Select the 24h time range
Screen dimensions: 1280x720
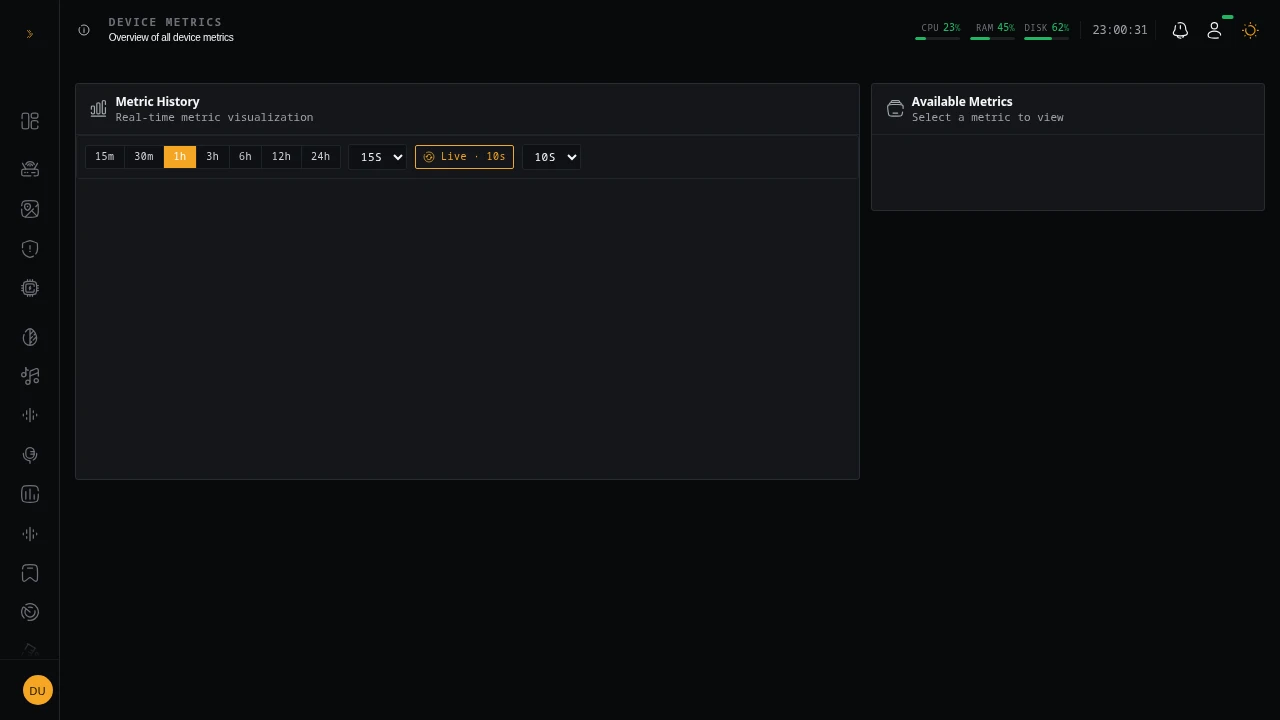(x=320, y=157)
